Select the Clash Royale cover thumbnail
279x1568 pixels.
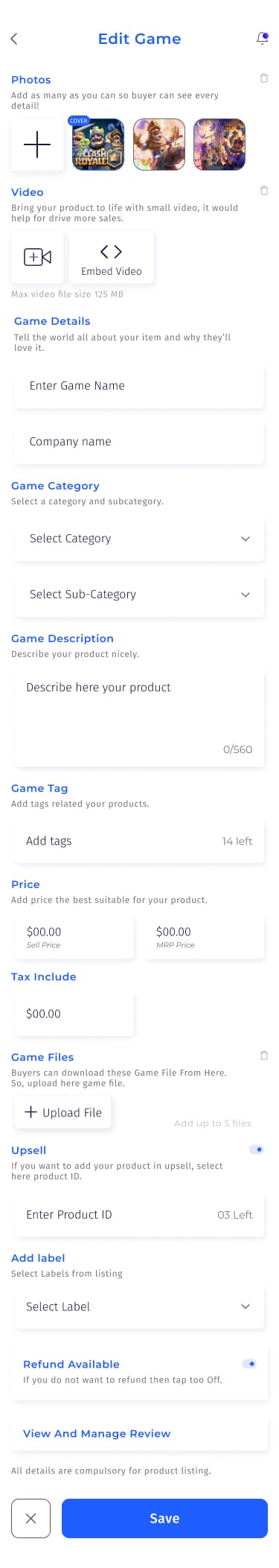(98, 145)
